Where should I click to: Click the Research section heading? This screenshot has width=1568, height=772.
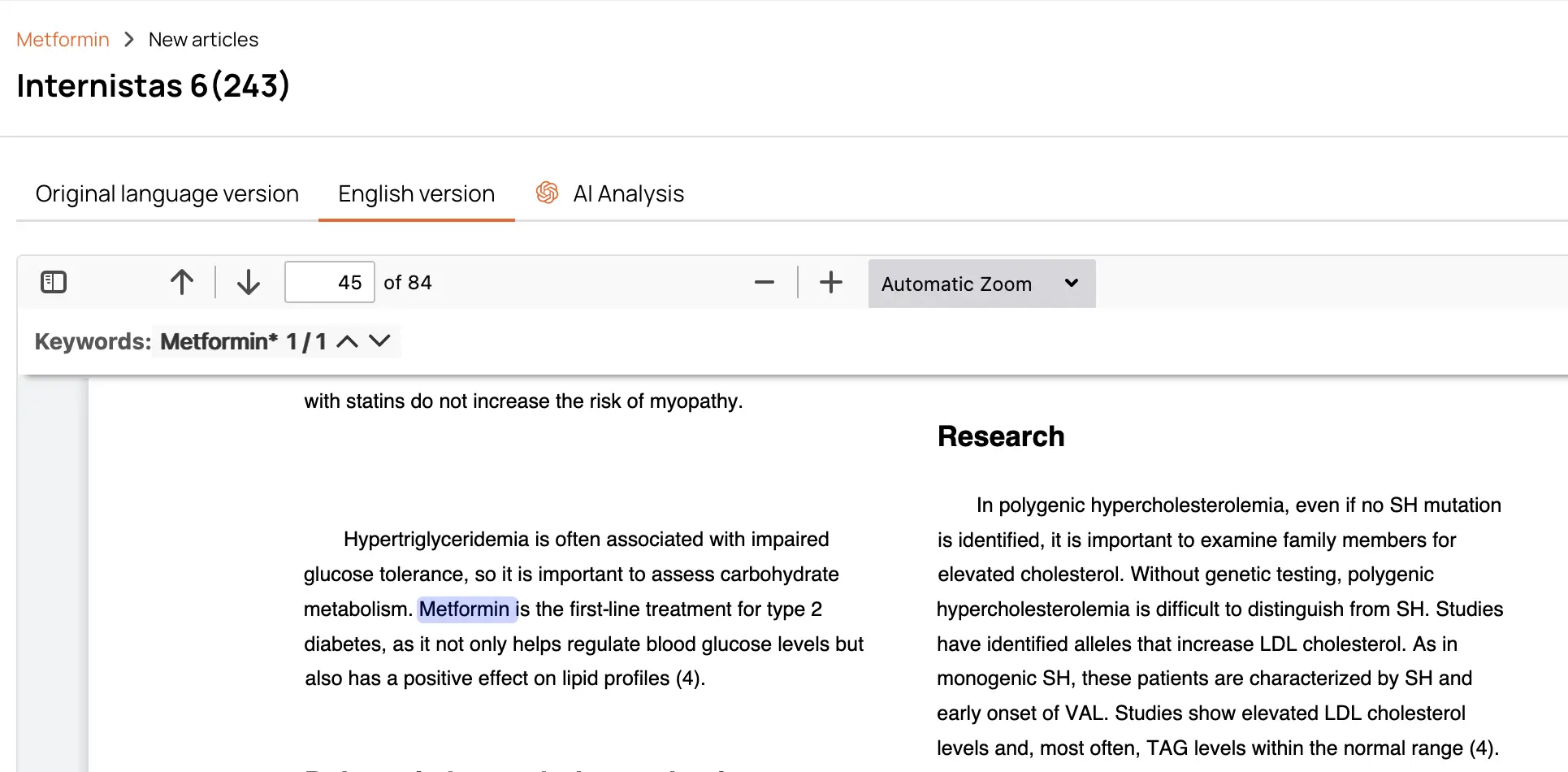[1000, 436]
